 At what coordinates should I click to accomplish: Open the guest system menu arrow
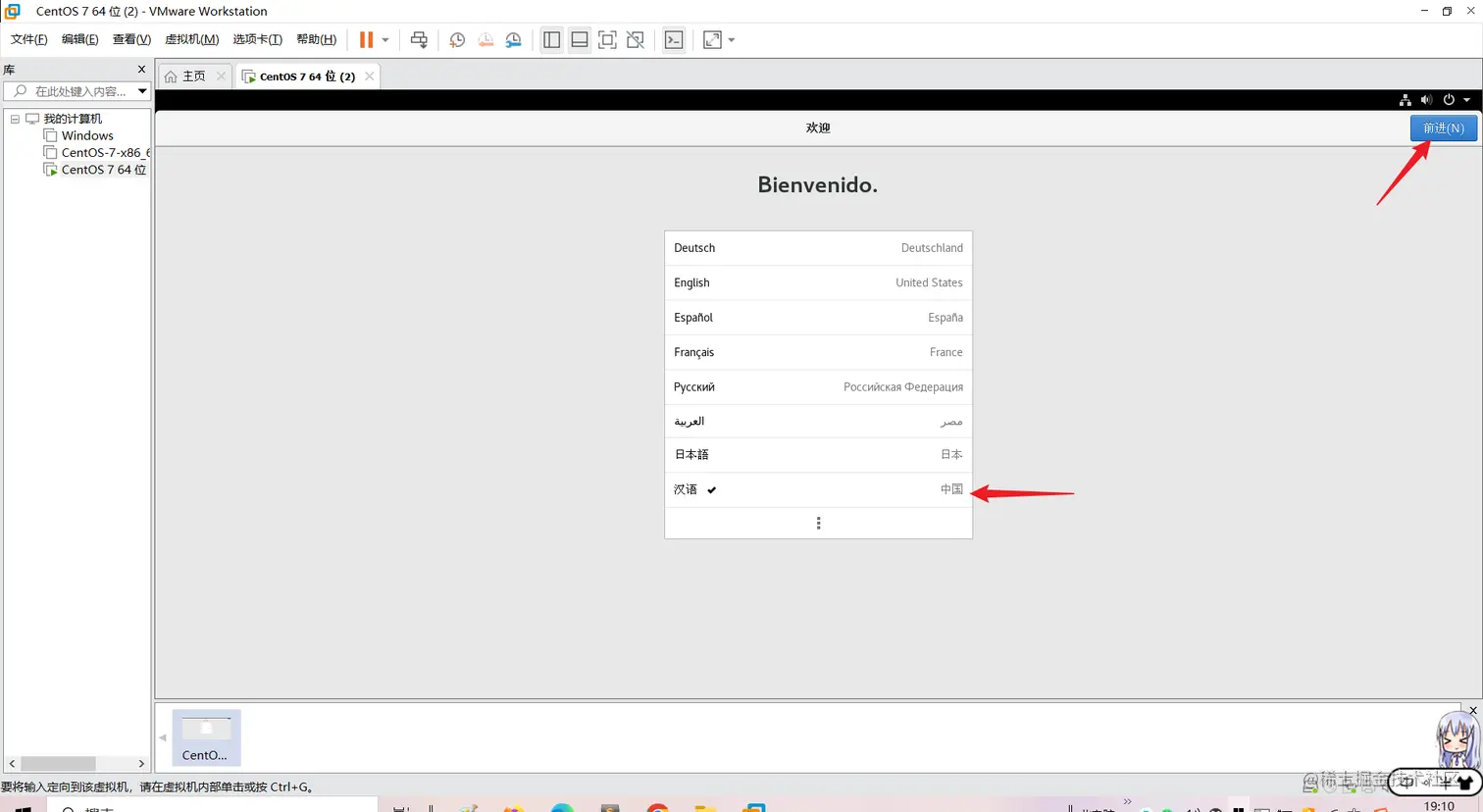[1467, 100]
